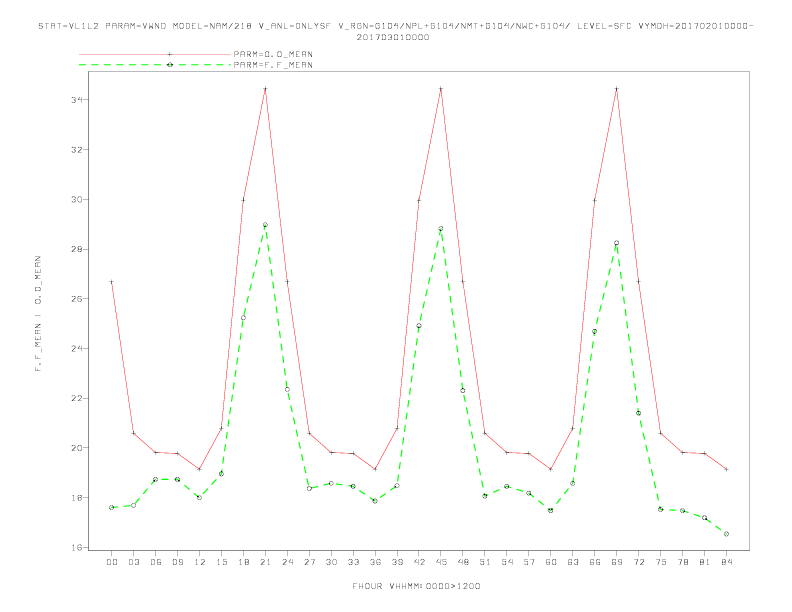
Task: Click y-axis tick label 32
Action: (x=77, y=150)
